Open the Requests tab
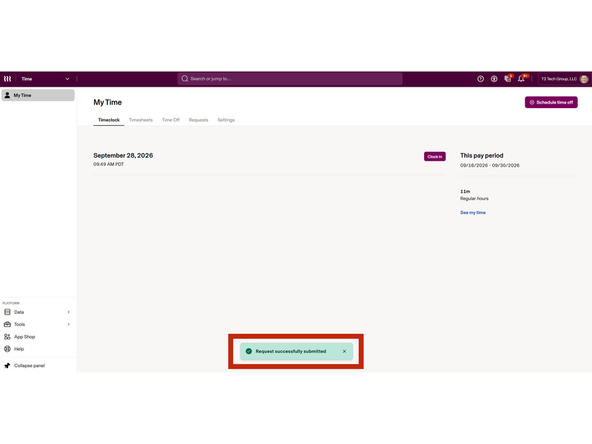This screenshot has width=592, height=444. point(199,120)
